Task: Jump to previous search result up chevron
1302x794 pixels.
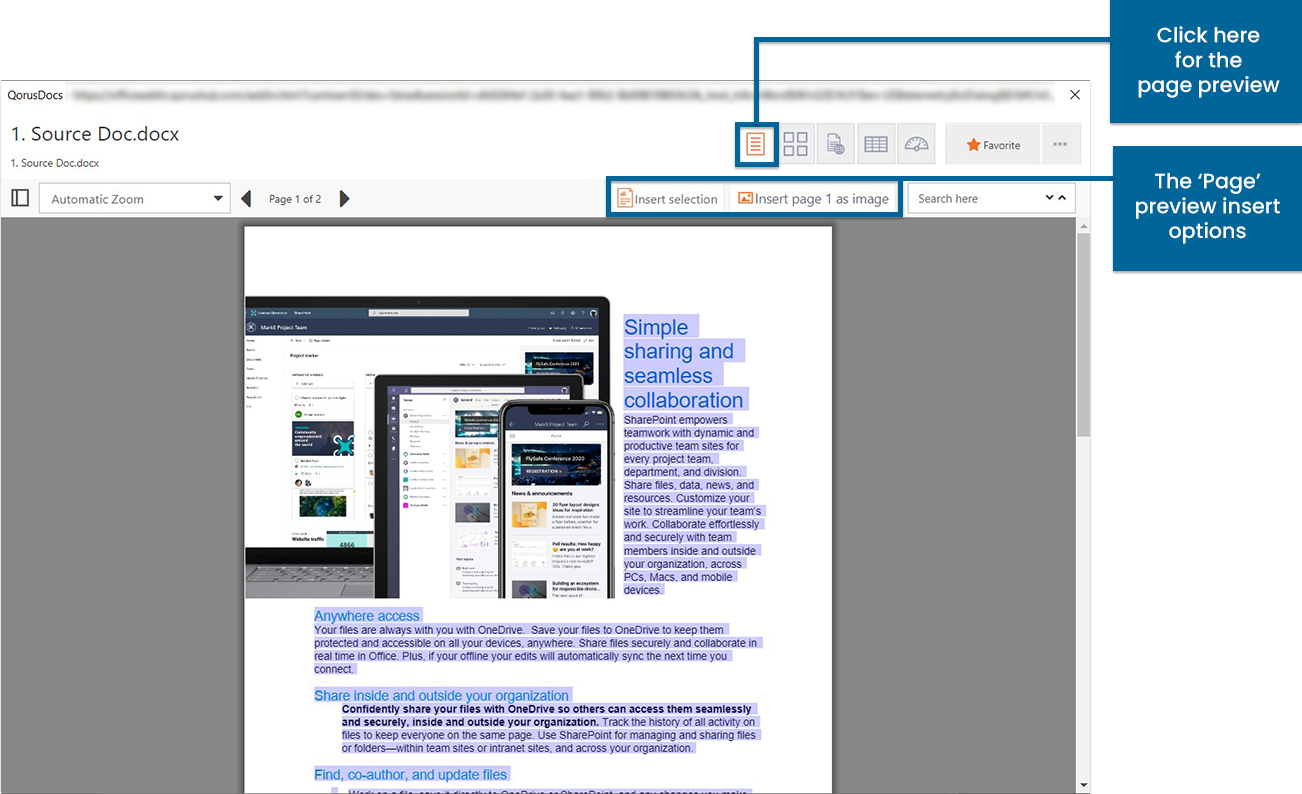Action: [1062, 198]
